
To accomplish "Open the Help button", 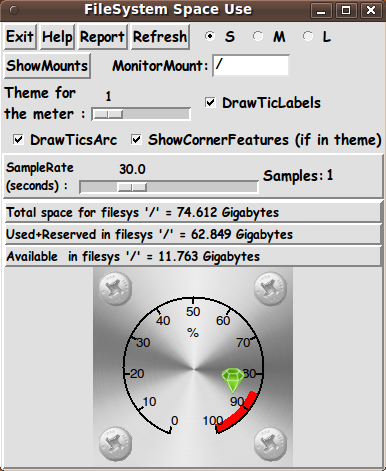I will coord(57,37).
